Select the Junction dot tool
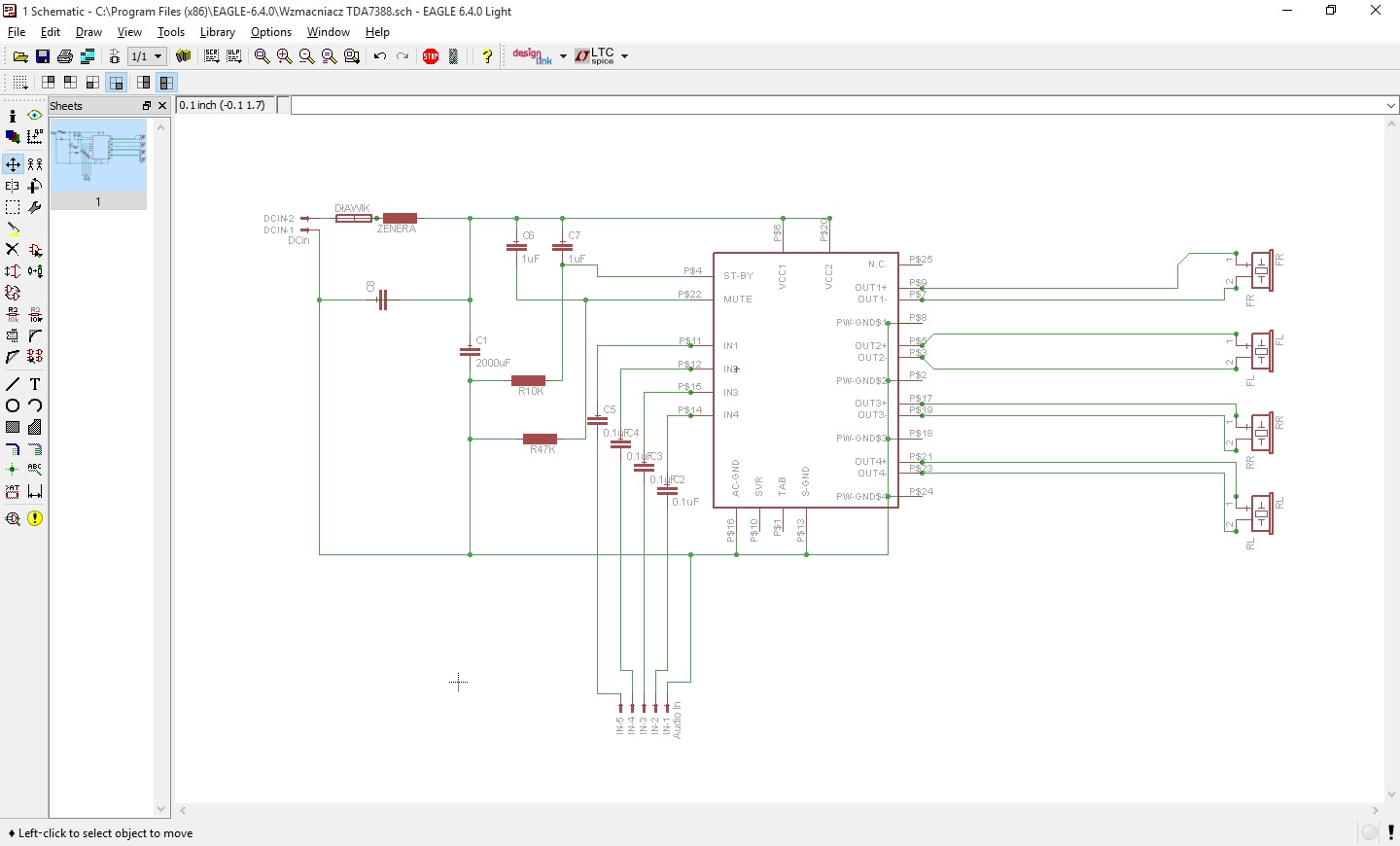 pyautogui.click(x=13, y=470)
